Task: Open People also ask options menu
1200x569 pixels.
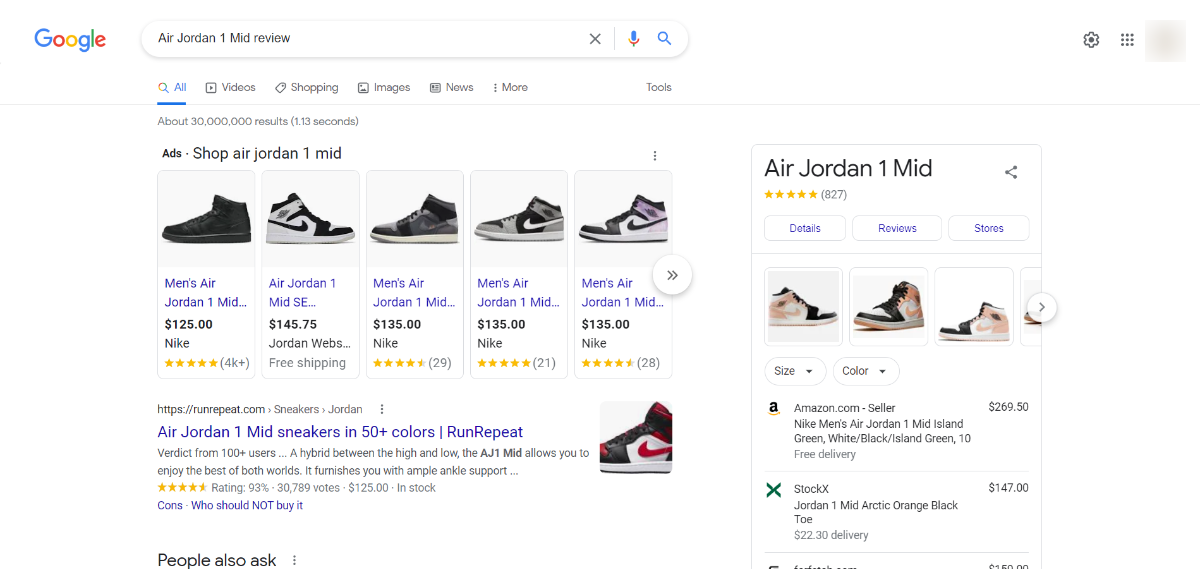Action: (294, 561)
